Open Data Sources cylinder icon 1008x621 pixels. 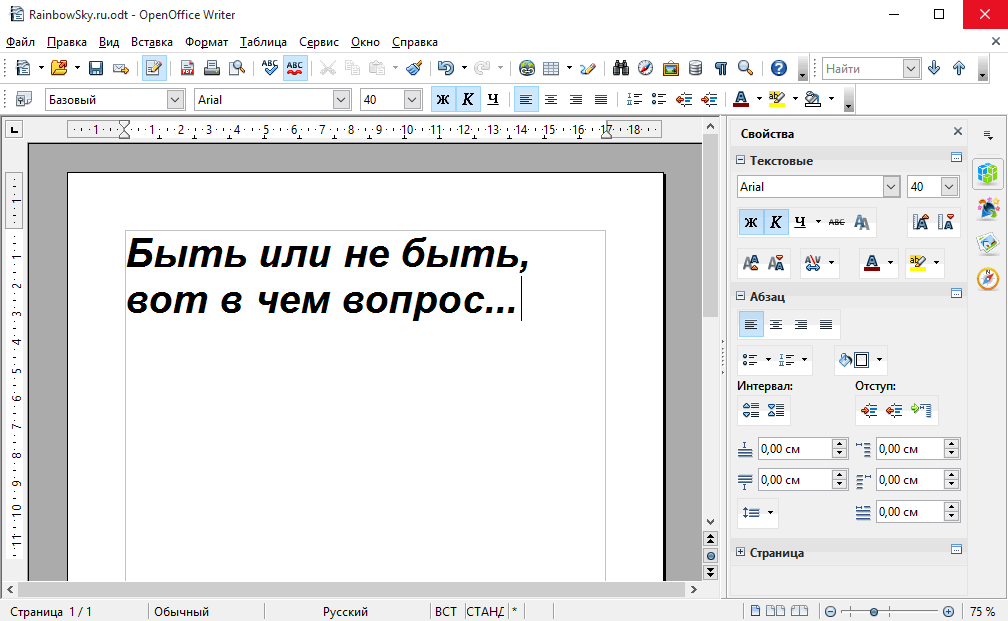pos(696,68)
